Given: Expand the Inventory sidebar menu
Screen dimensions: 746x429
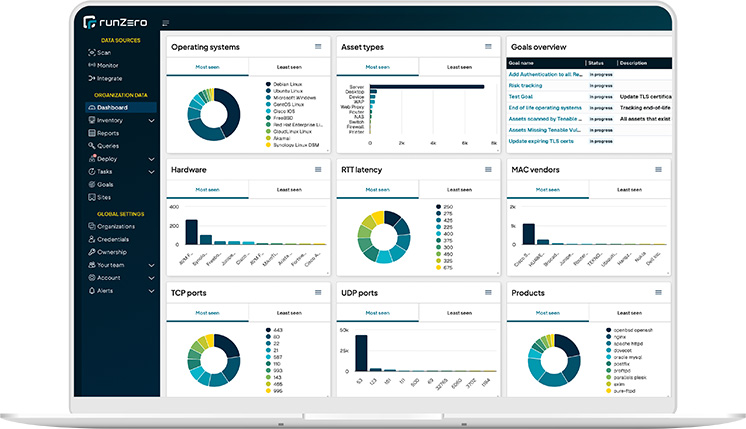Looking at the screenshot, I should (x=151, y=120).
